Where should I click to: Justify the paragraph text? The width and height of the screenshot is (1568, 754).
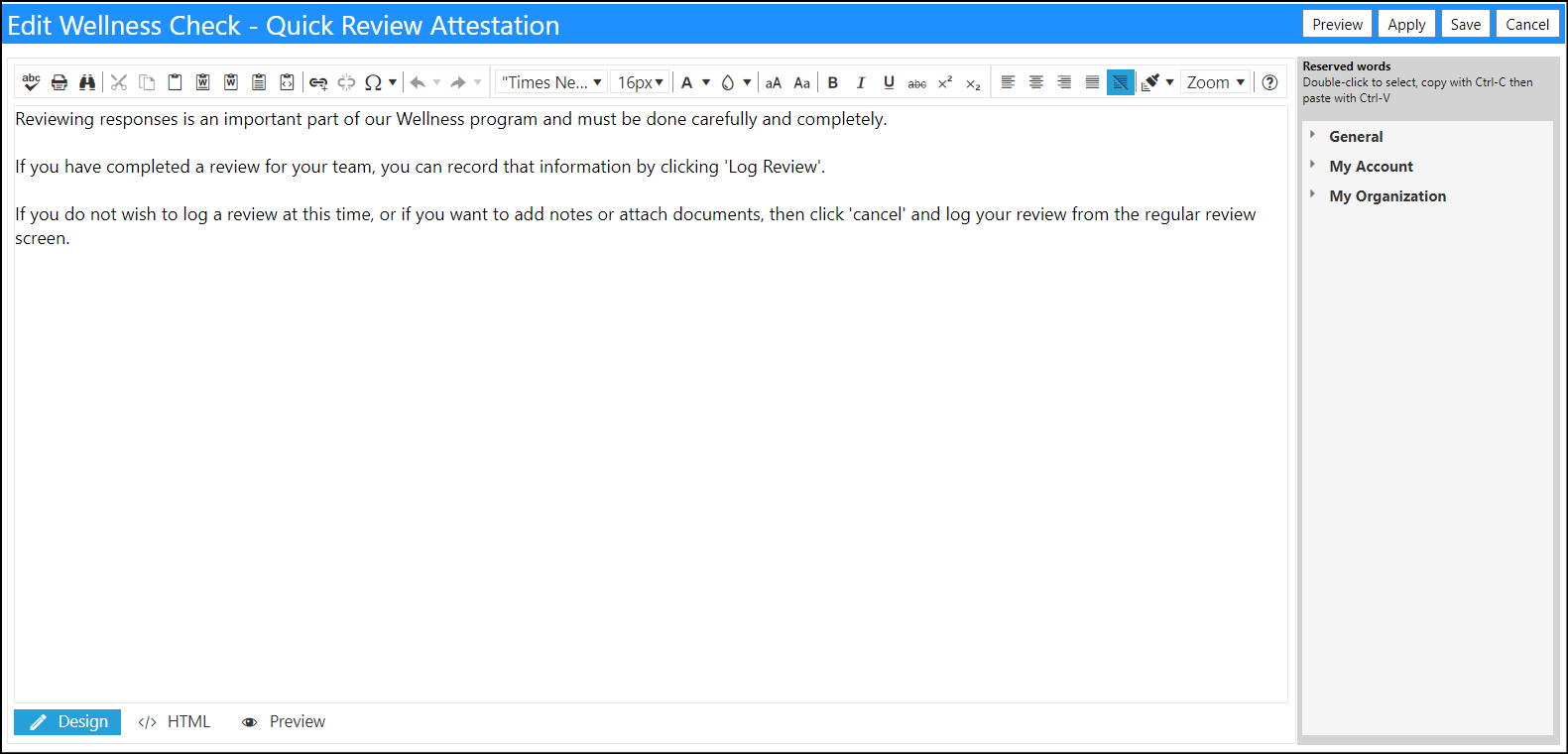pyautogui.click(x=1091, y=82)
